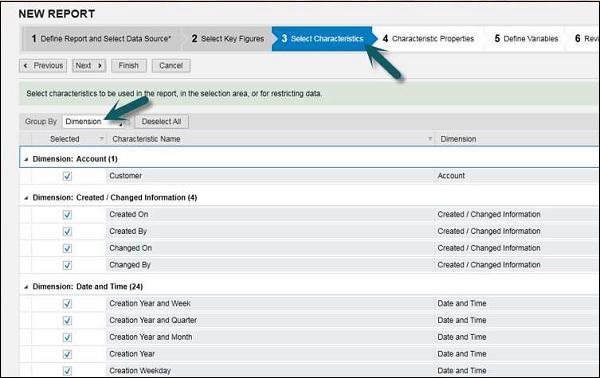Click the Previous button
Viewport: 600px width, 378px height.
(43, 66)
